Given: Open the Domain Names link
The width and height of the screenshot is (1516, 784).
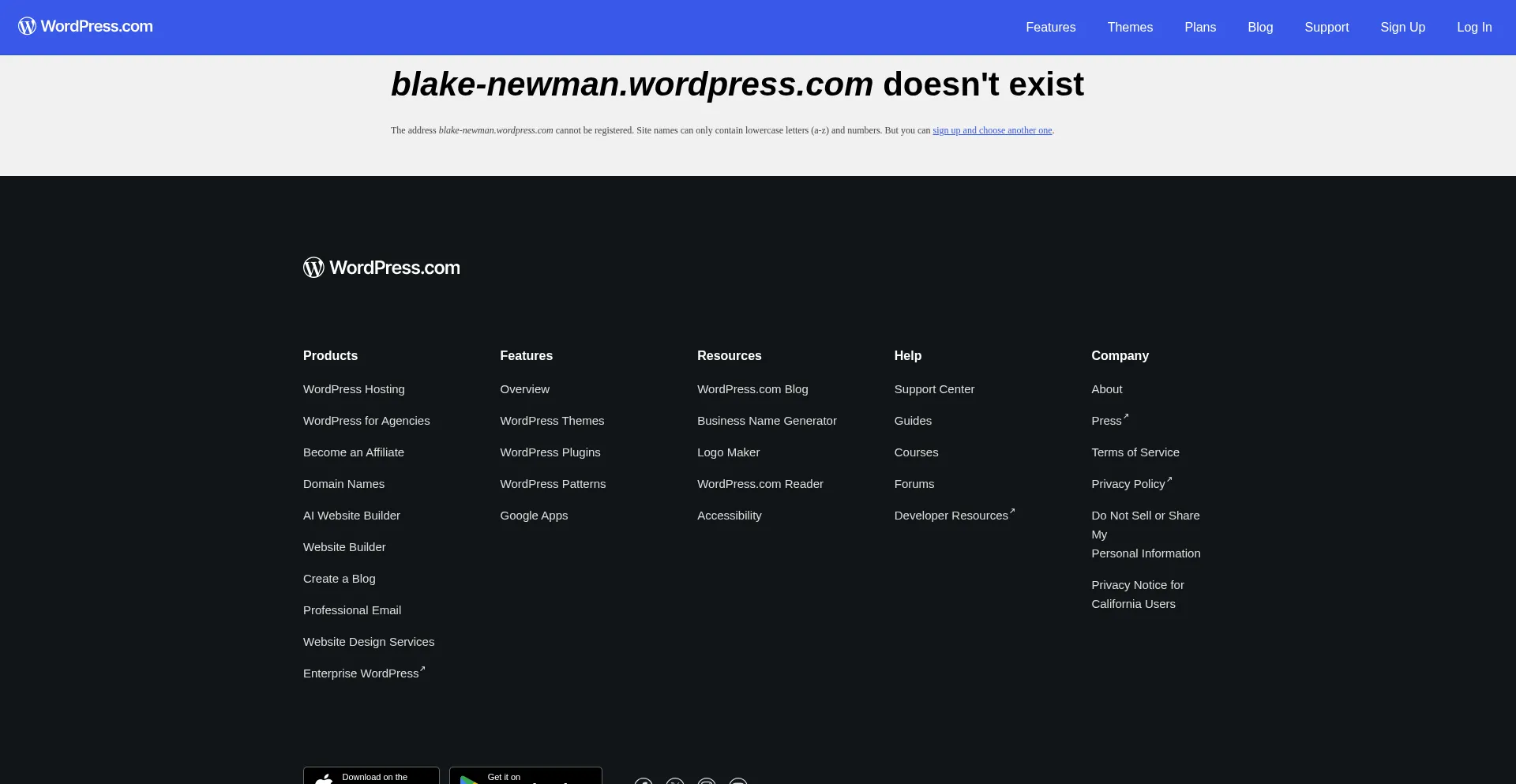Looking at the screenshot, I should tap(343, 484).
